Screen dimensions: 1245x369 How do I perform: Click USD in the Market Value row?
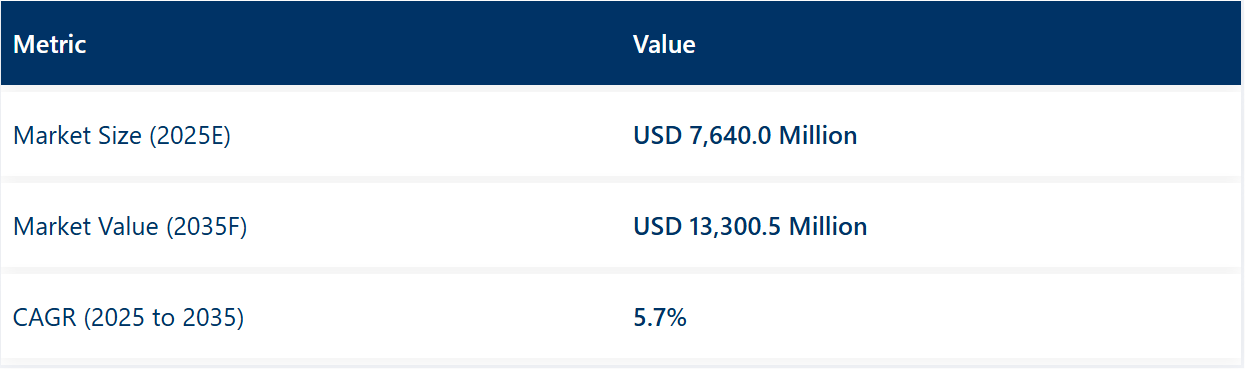(658, 226)
